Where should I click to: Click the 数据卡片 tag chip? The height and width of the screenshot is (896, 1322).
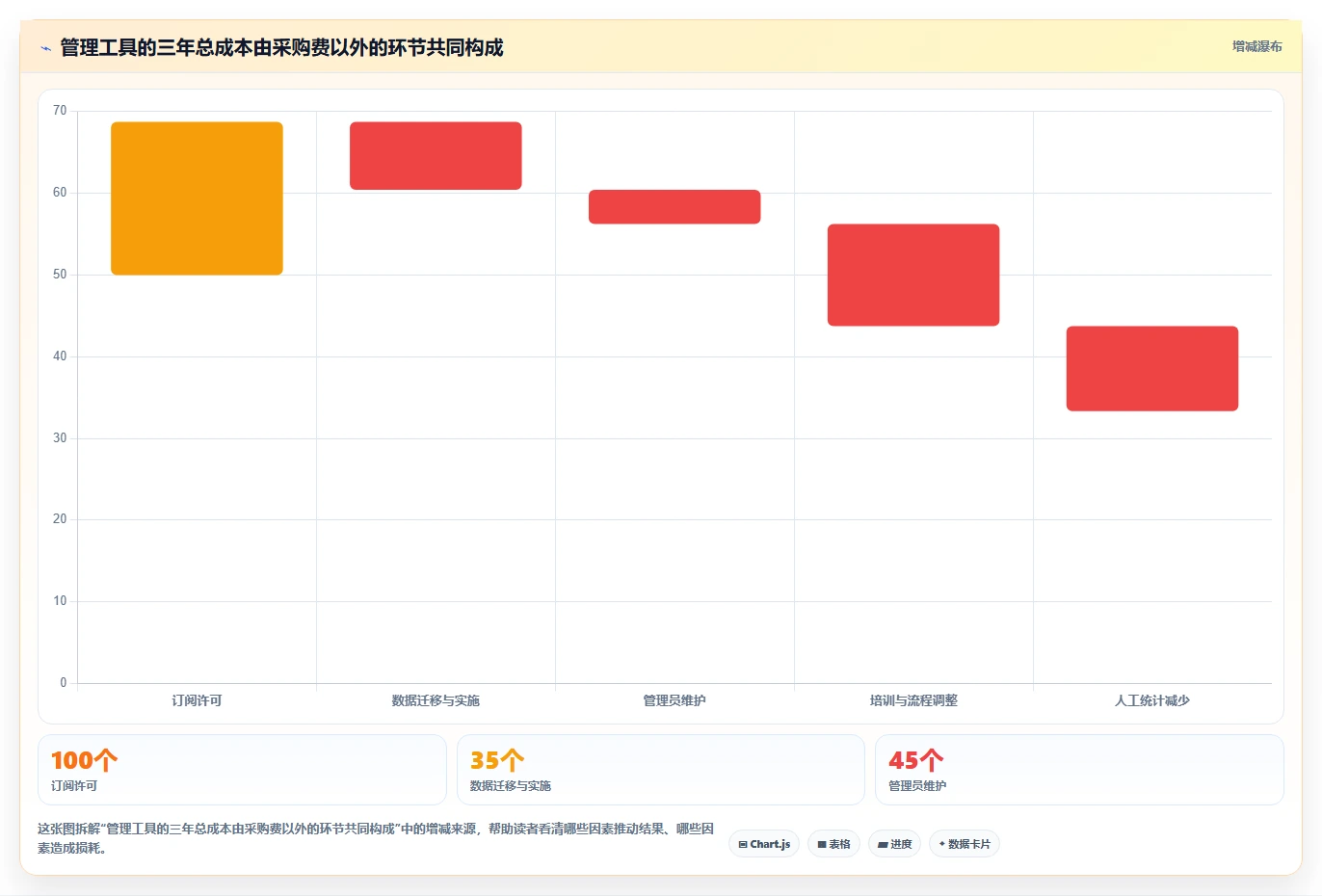click(x=965, y=844)
